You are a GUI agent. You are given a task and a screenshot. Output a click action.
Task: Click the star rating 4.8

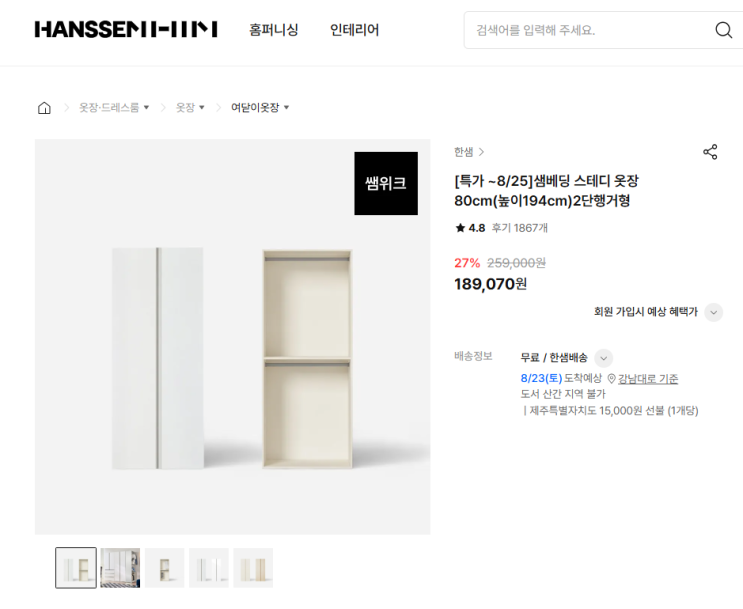[x=470, y=228]
